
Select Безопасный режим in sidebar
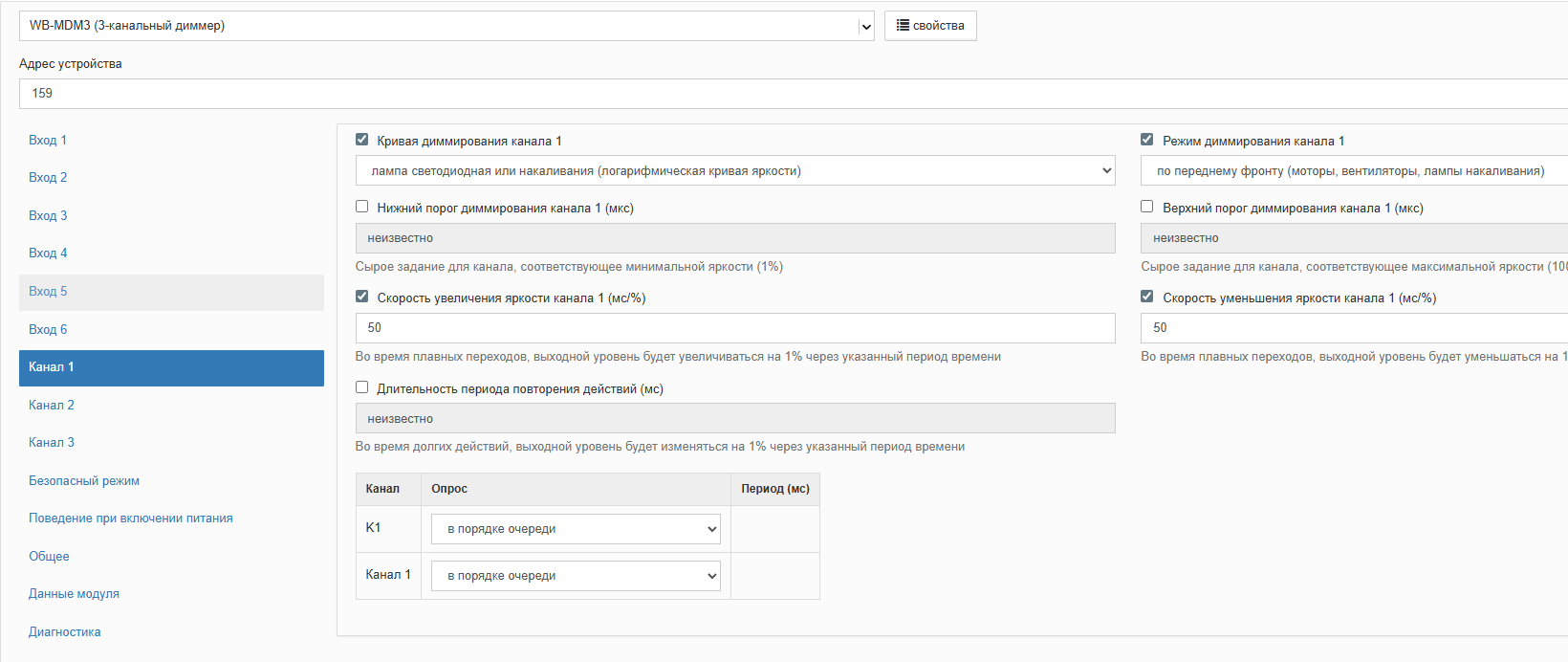coord(84,480)
